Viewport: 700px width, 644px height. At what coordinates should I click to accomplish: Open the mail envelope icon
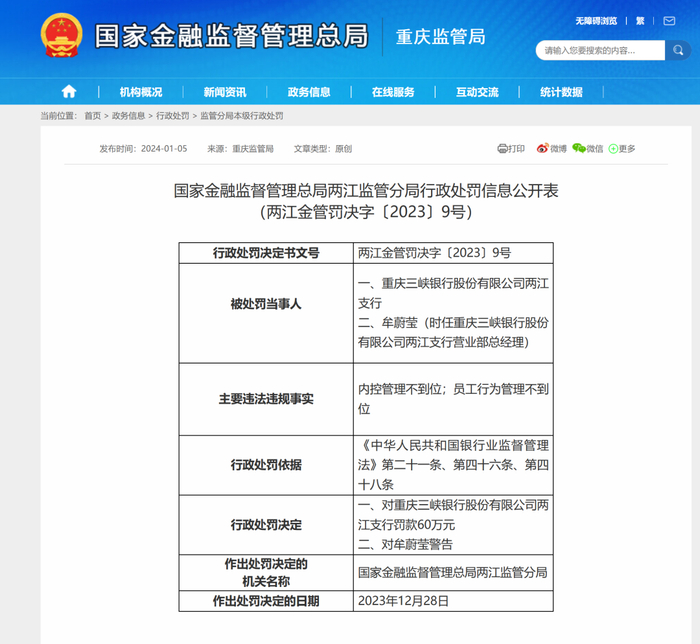pos(669,21)
